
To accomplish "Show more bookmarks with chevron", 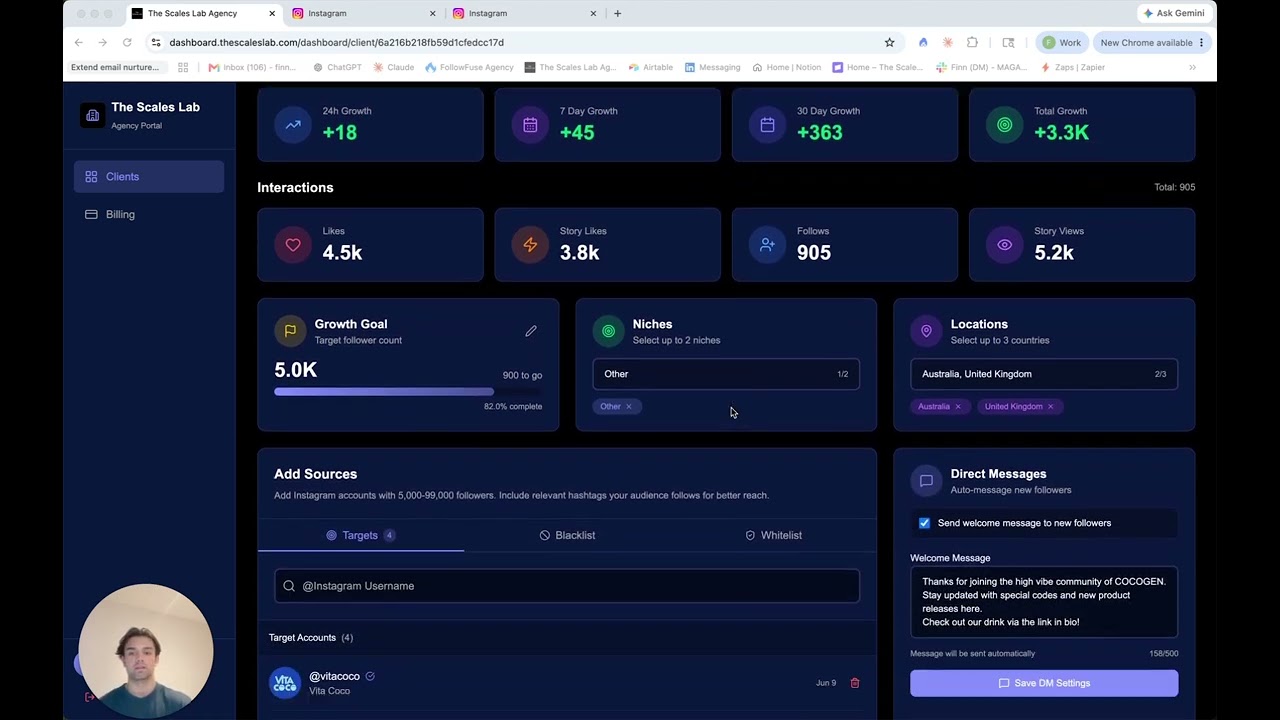I will pos(1192,67).
